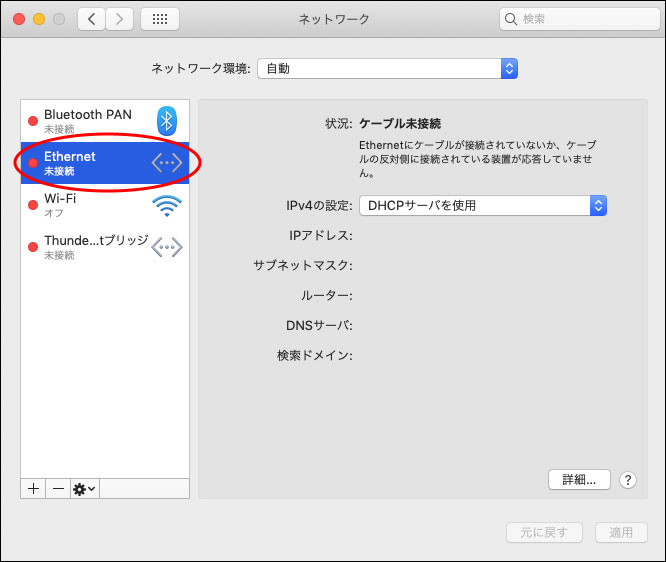Click the Ethernet arrows icon
666x562 pixels.
(167, 163)
